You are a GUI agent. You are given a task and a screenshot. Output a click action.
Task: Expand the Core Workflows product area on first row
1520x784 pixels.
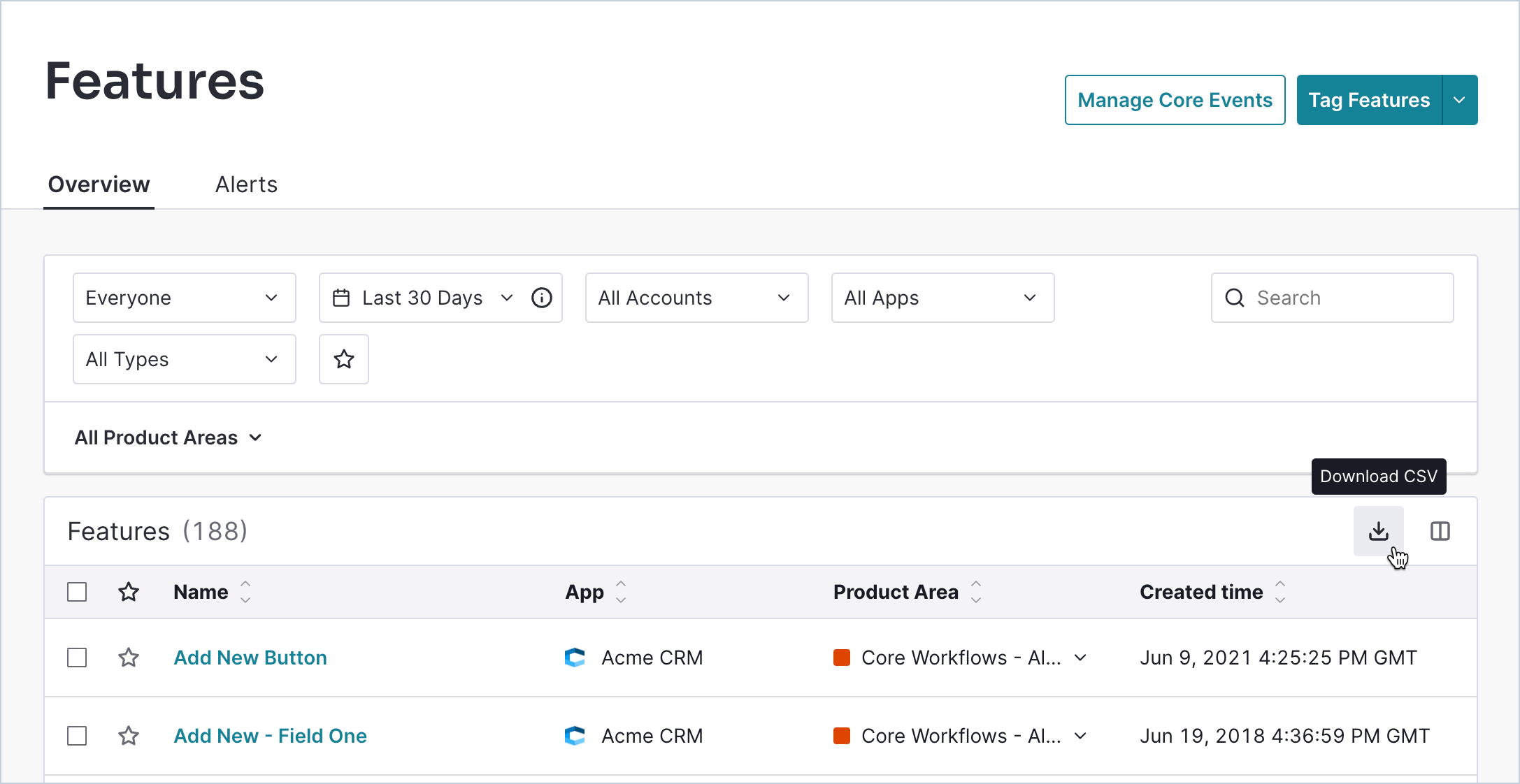(x=1080, y=658)
